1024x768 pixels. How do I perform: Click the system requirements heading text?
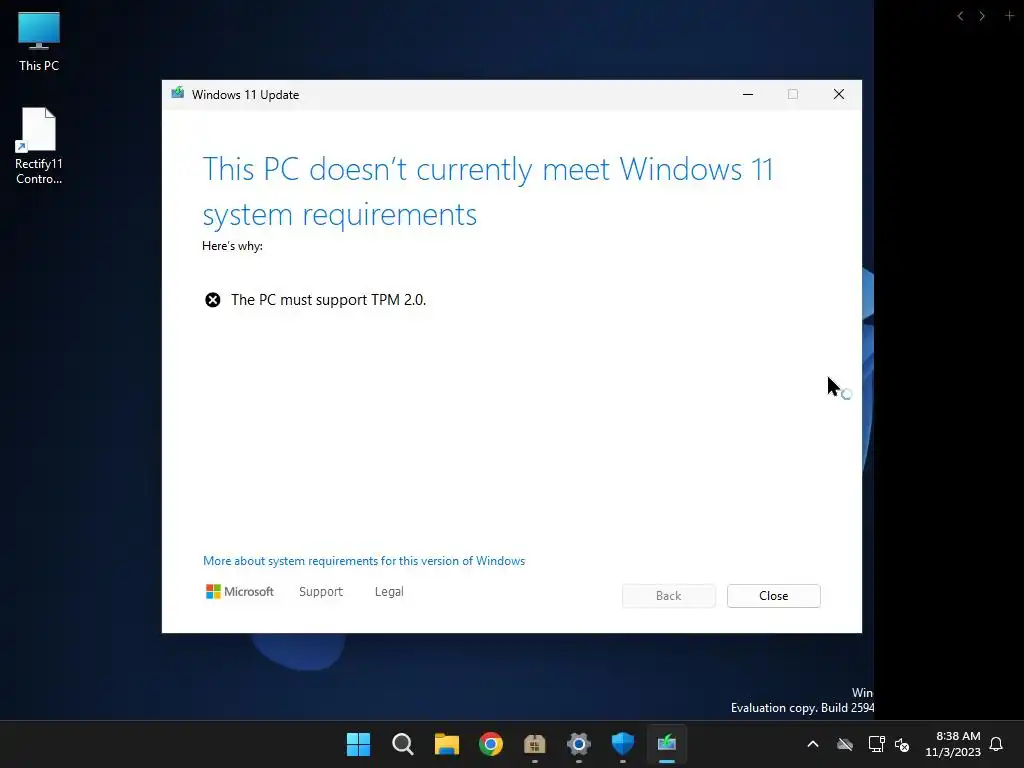[488, 192]
